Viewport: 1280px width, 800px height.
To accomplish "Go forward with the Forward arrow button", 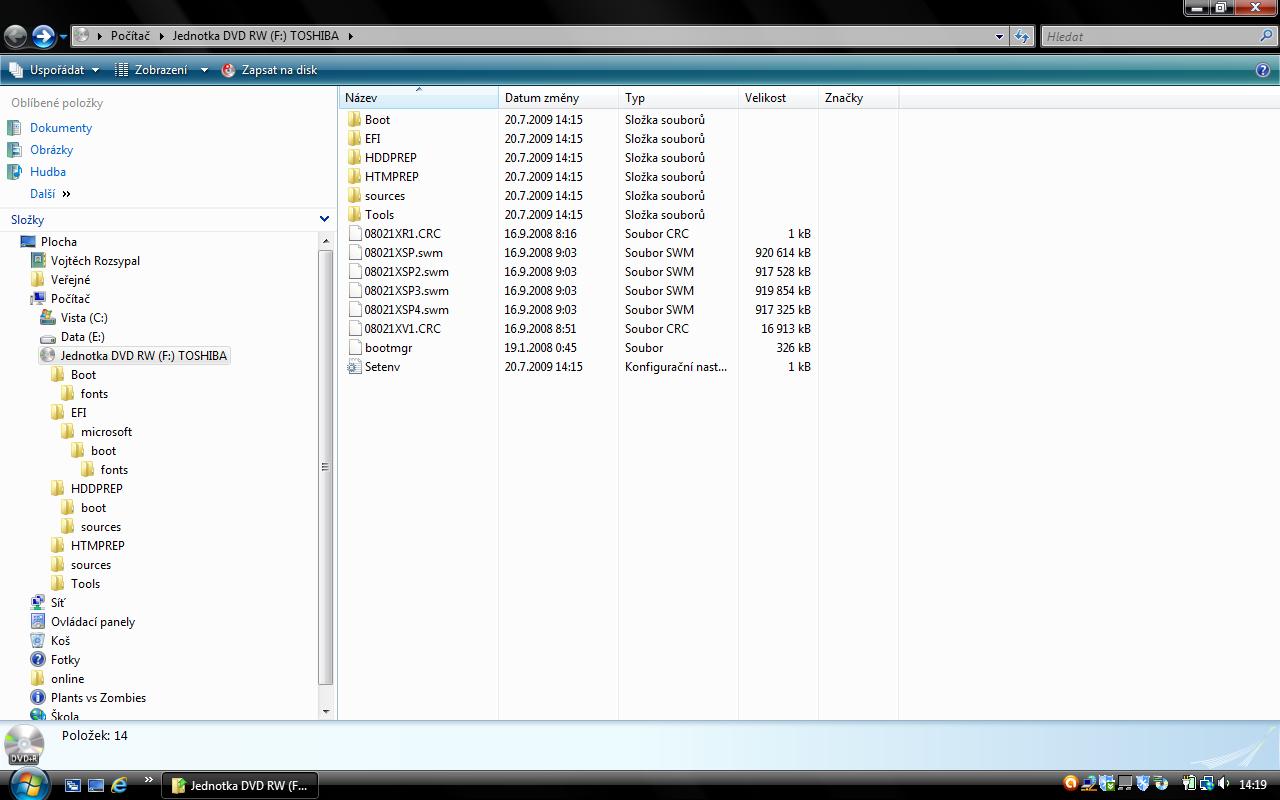I will pos(43,37).
